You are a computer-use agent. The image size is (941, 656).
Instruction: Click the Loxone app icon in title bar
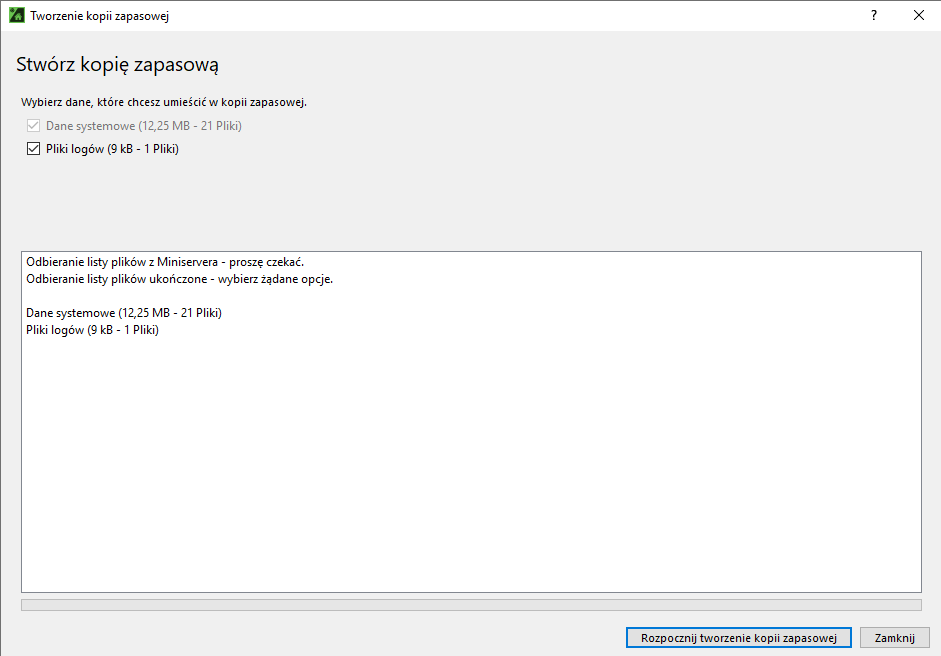pyautogui.click(x=16, y=16)
